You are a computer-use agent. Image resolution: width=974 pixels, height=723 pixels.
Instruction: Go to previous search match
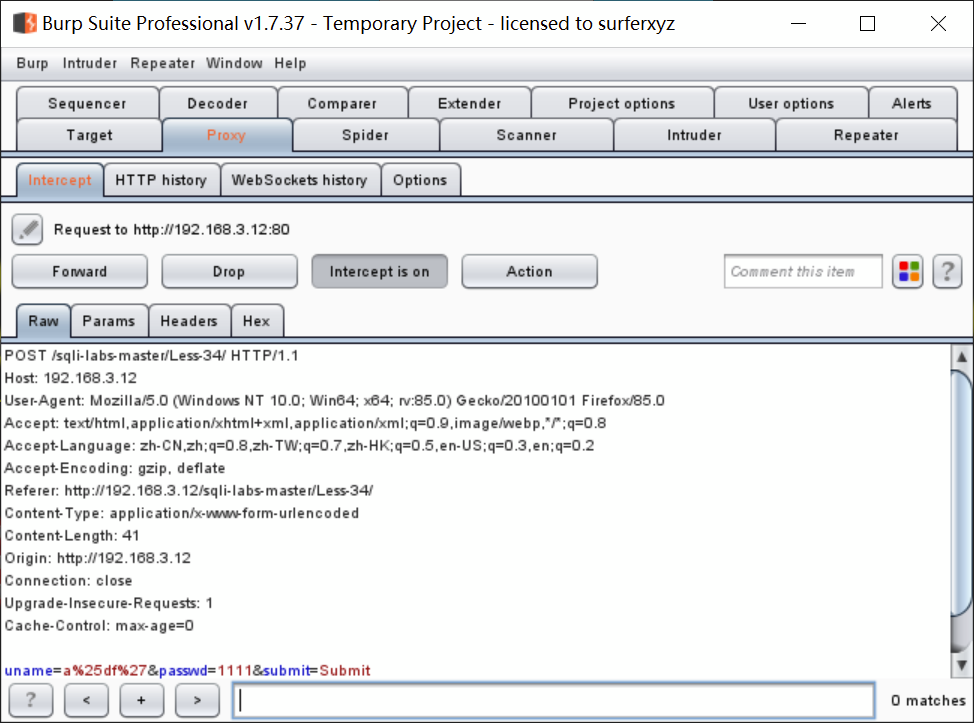[86, 700]
